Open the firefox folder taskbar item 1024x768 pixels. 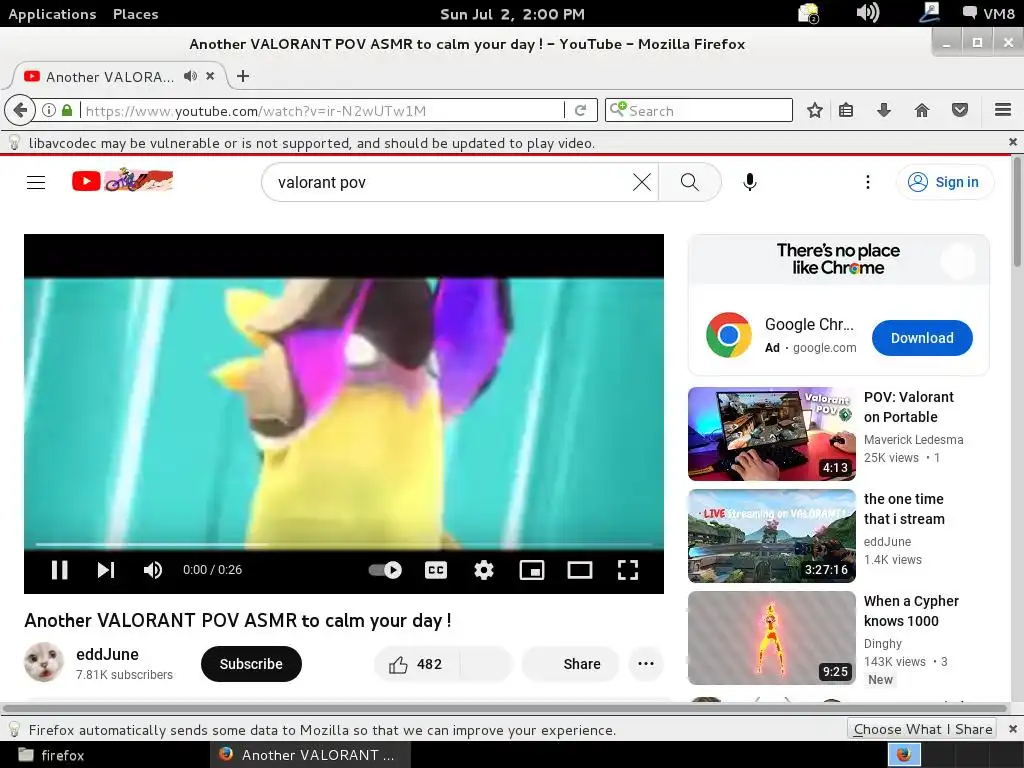point(52,755)
